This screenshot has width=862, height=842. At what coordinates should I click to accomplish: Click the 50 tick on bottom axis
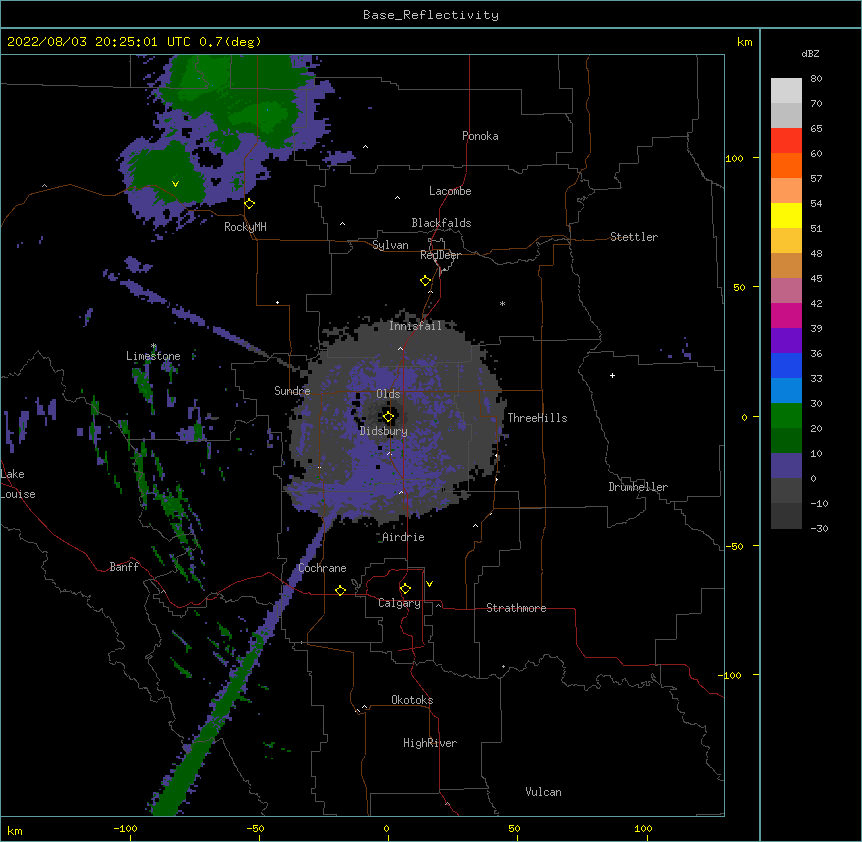pos(514,828)
